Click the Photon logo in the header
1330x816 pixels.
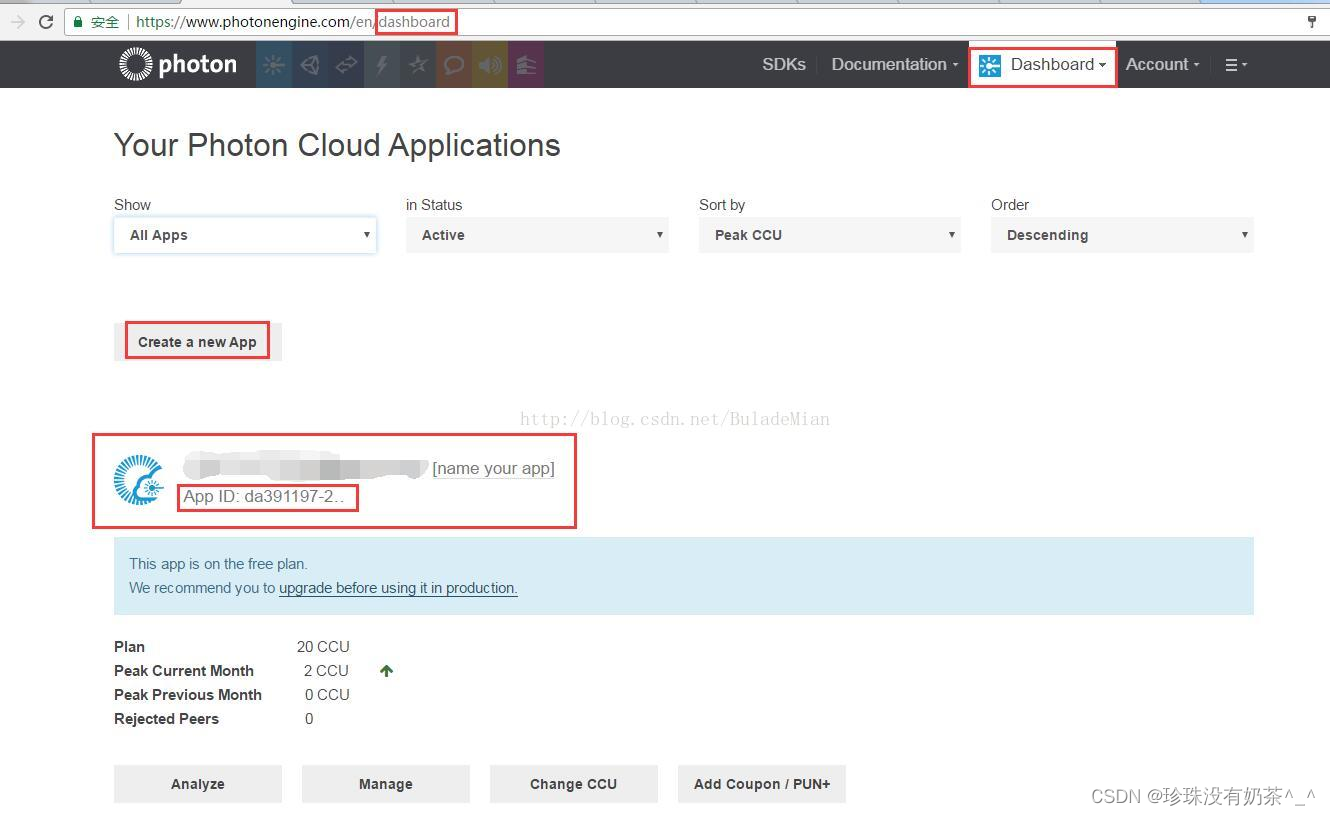(178, 64)
